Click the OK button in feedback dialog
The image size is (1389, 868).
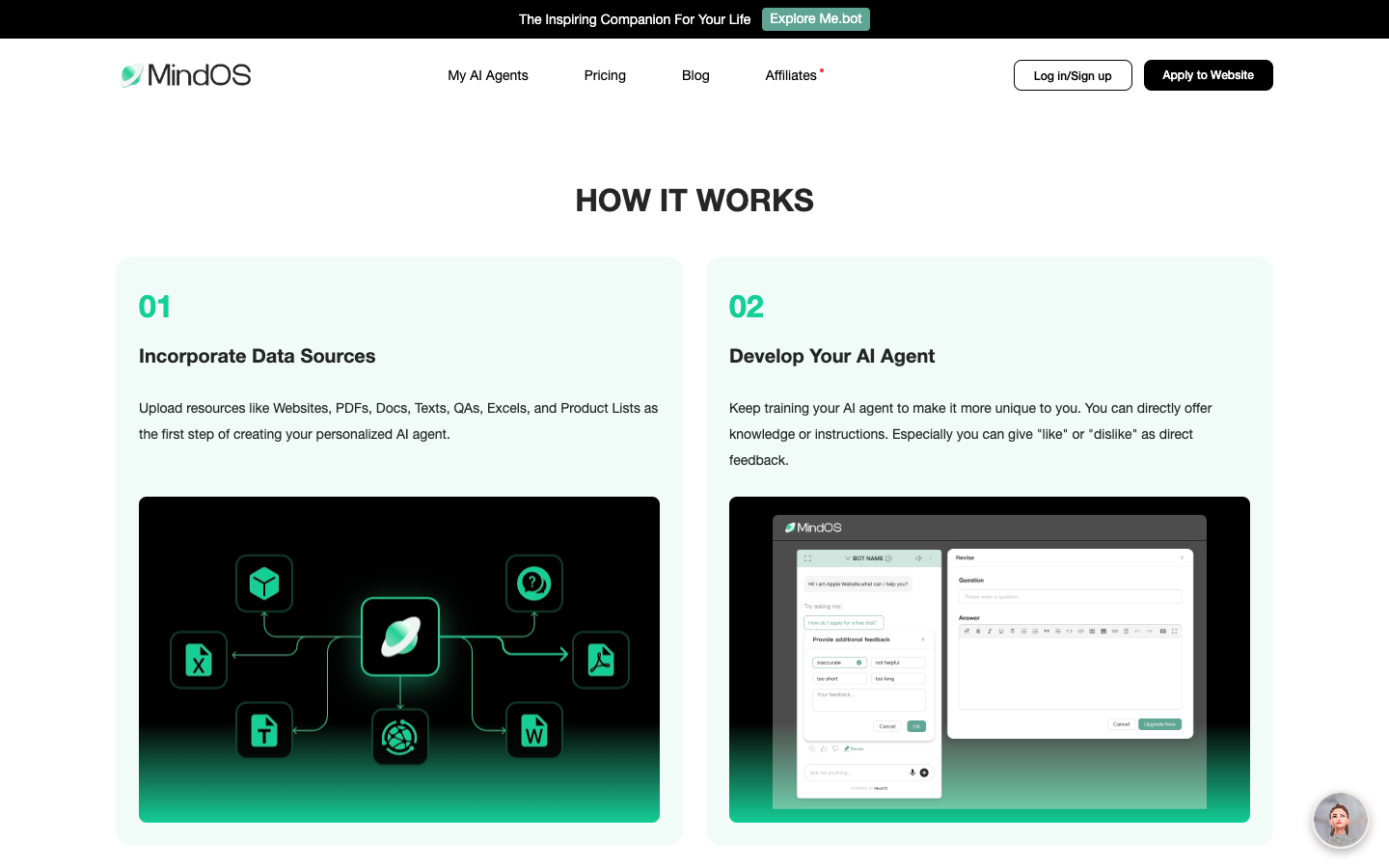point(916,726)
